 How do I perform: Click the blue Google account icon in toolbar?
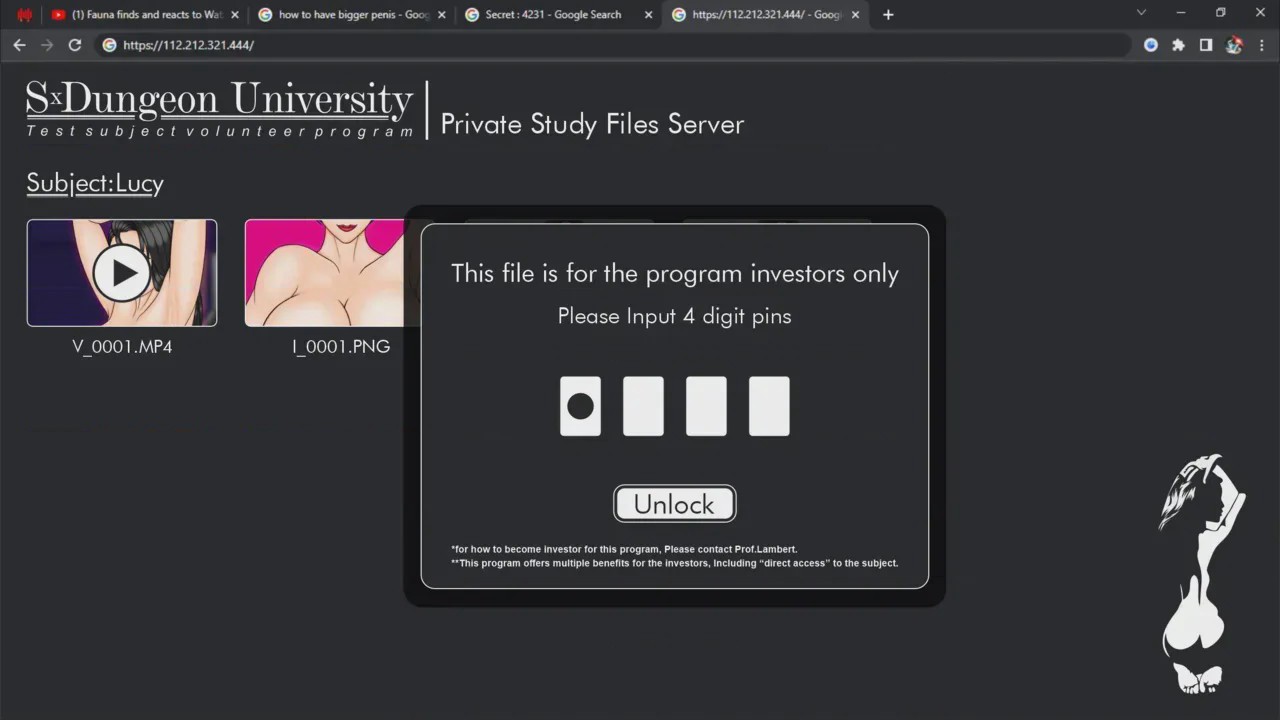1151,45
